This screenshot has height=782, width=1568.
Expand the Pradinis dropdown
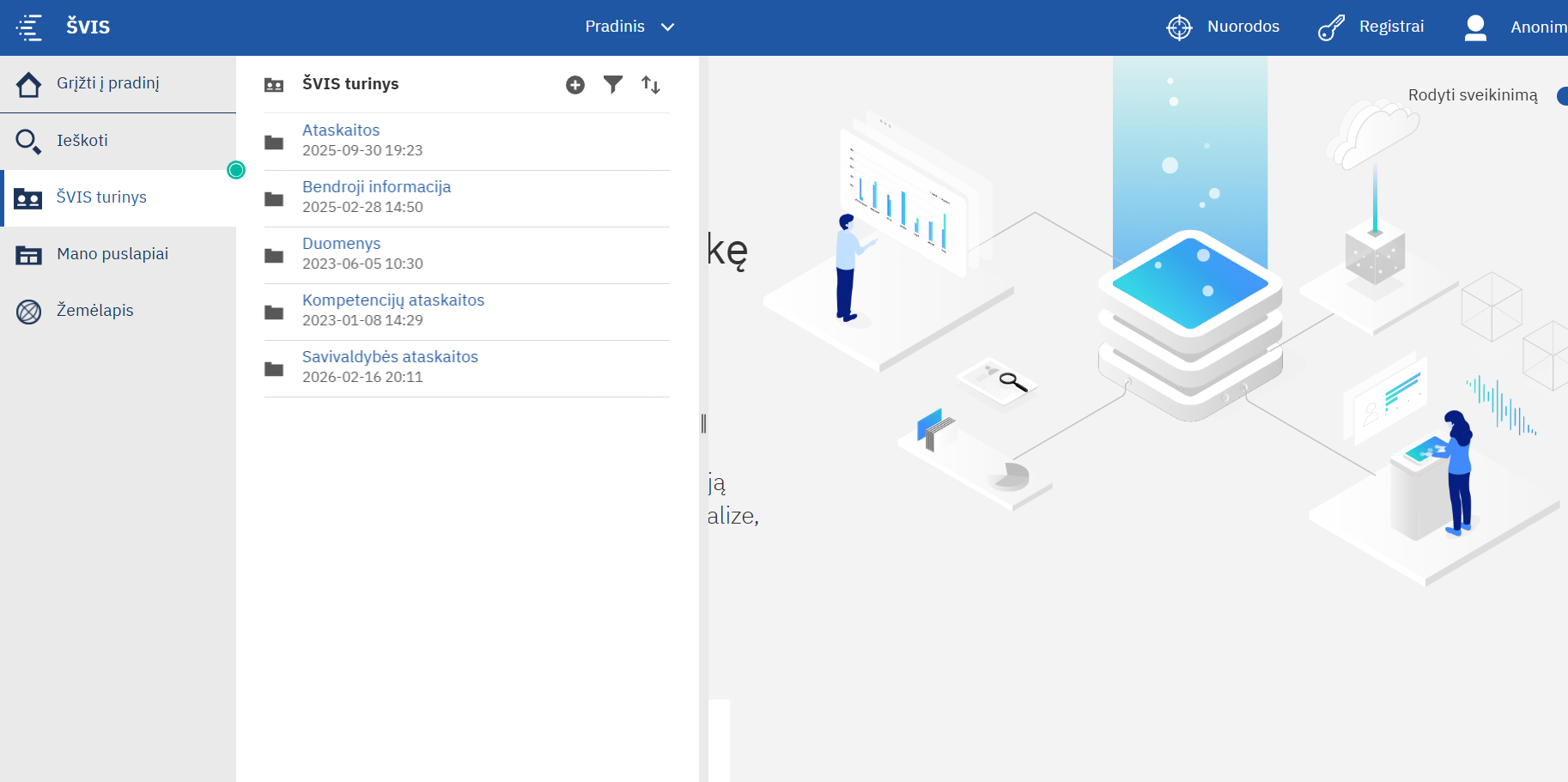(x=615, y=27)
